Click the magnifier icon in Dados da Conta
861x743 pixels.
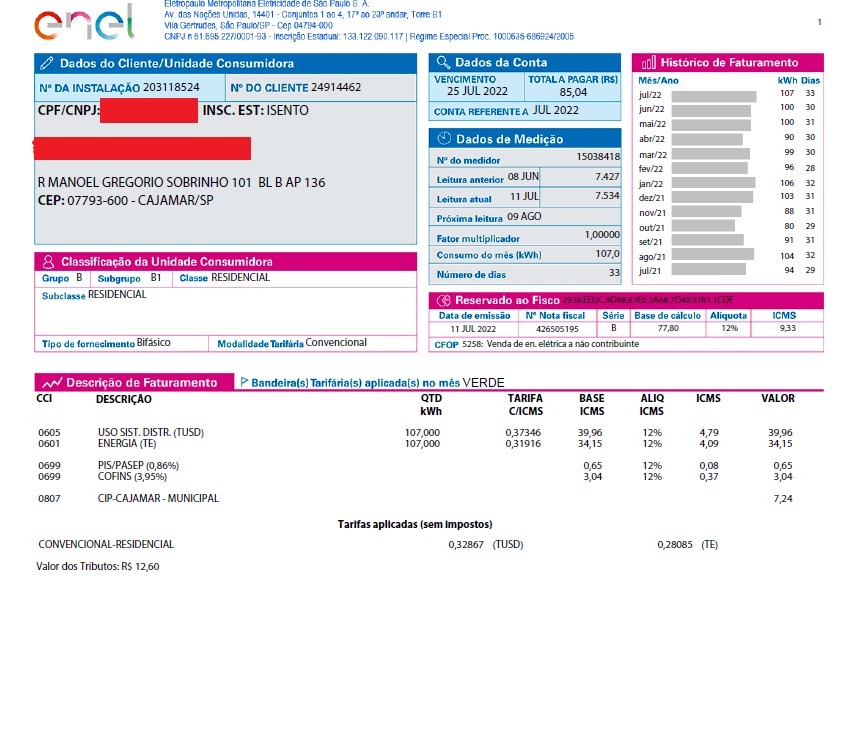tap(443, 63)
